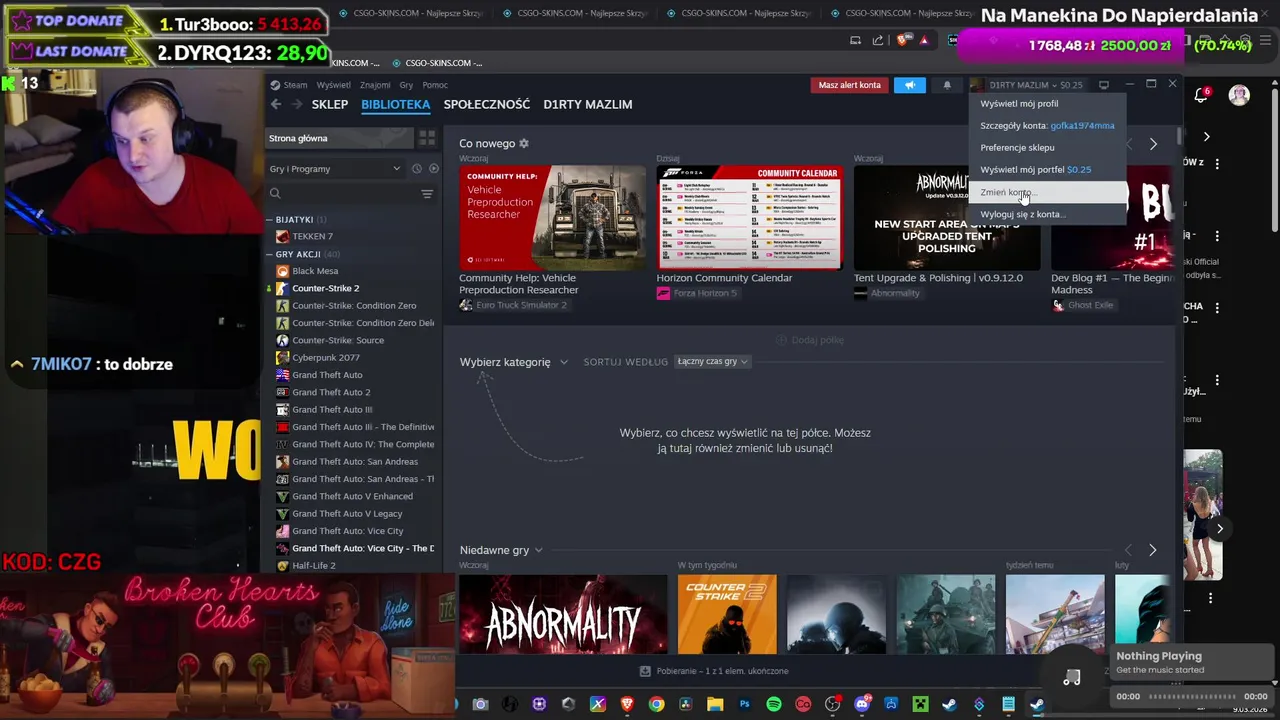This screenshot has width=1280, height=720.
Task: Click the Black Mesa game icon
Action: (283, 271)
